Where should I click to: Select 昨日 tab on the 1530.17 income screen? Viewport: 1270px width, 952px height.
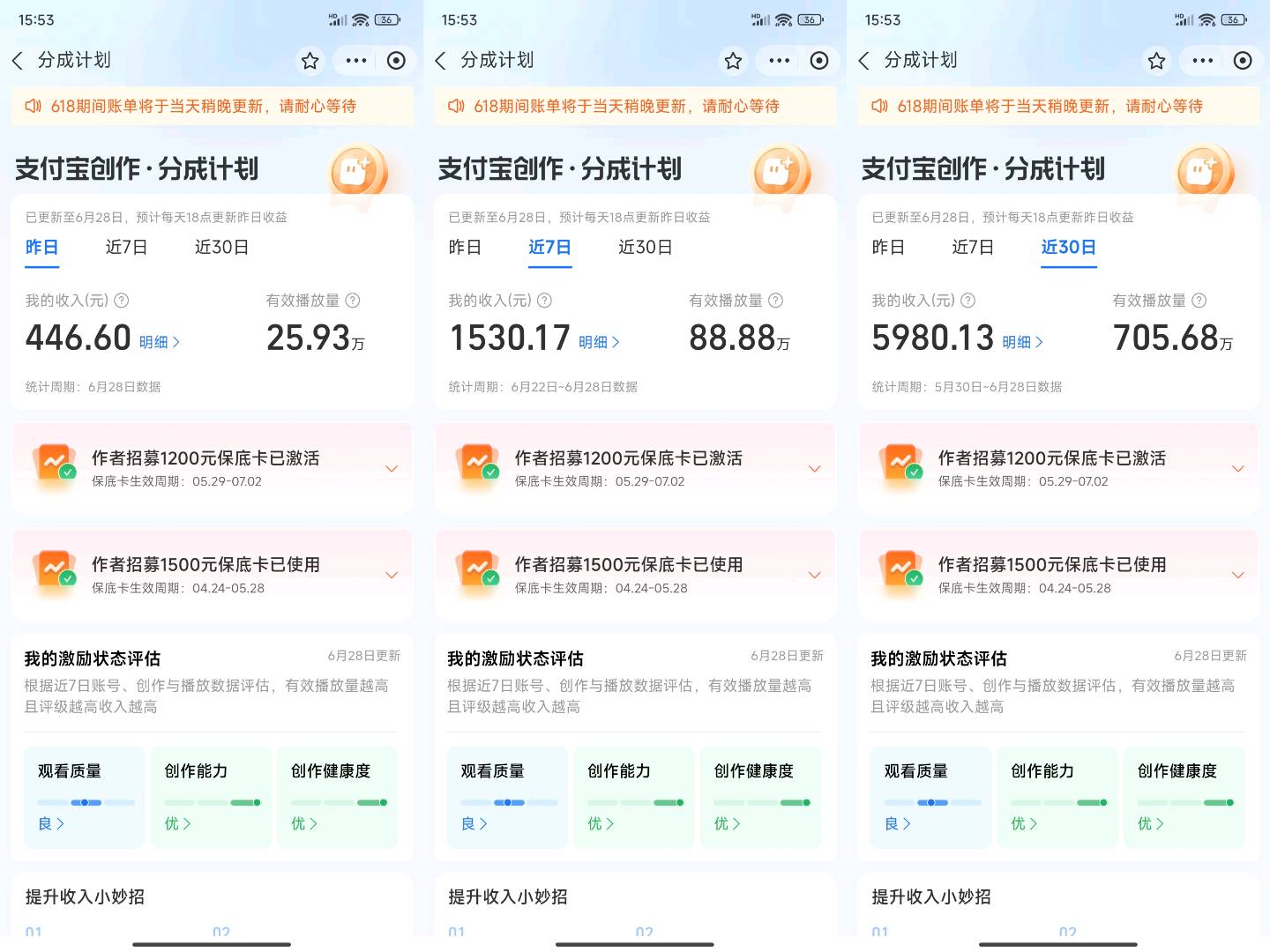pyautogui.click(x=465, y=248)
